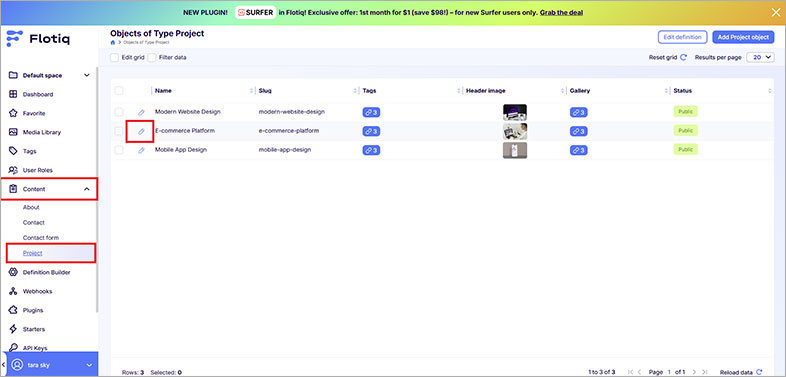The width and height of the screenshot is (786, 377).
Task: Collapse the sidebar with the left arrow
Action: coord(4,364)
